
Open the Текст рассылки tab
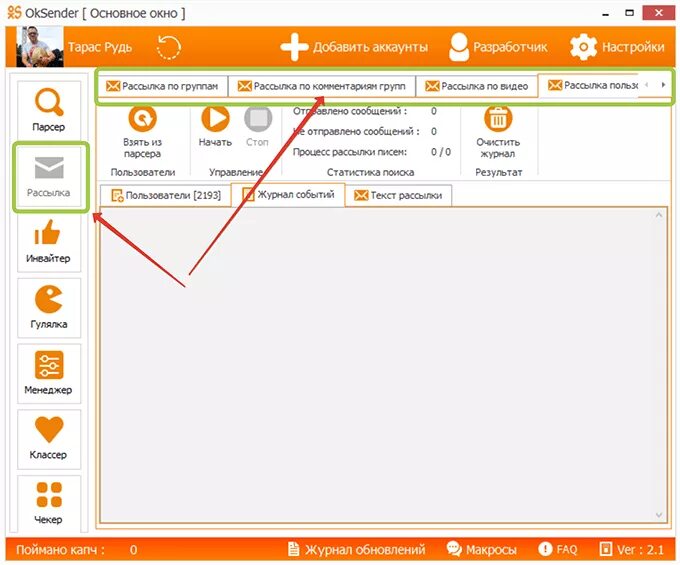tap(399, 195)
